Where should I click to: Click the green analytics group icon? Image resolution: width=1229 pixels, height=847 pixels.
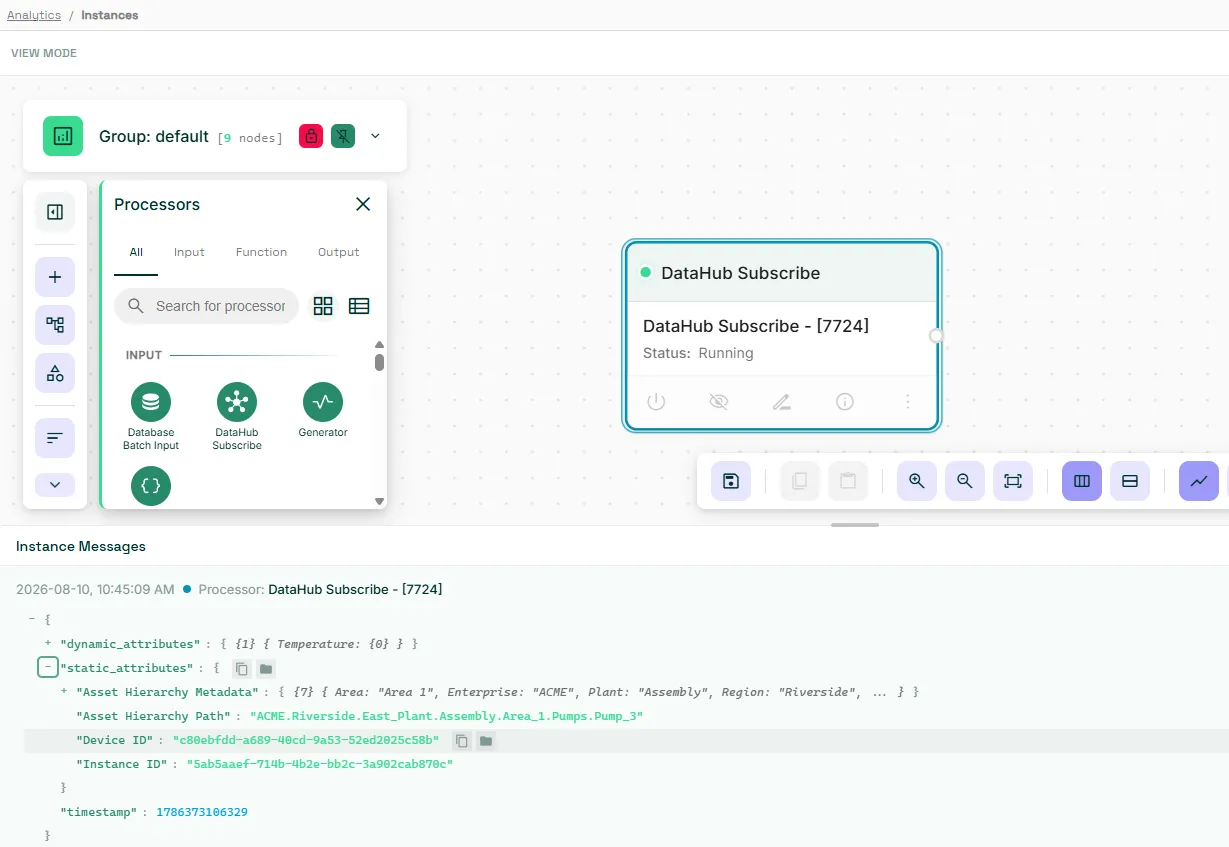coord(63,136)
